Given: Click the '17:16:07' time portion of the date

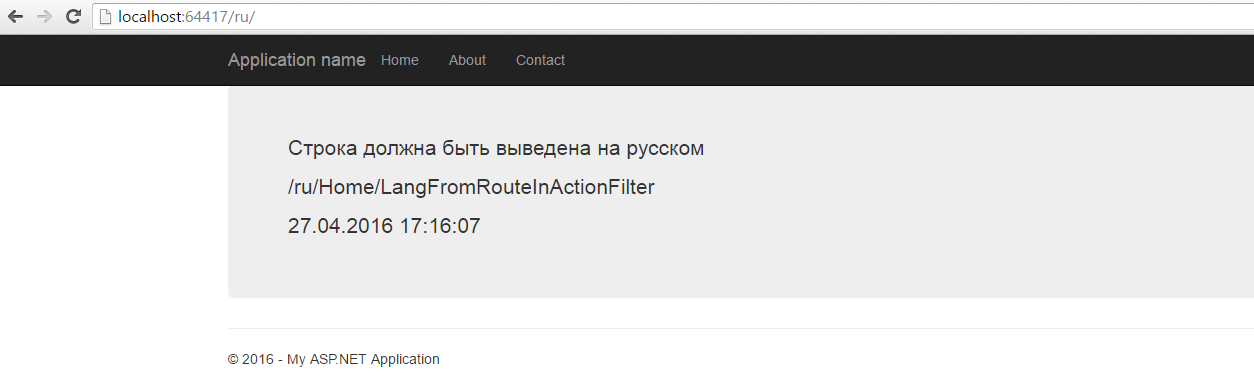Looking at the screenshot, I should 440,226.
